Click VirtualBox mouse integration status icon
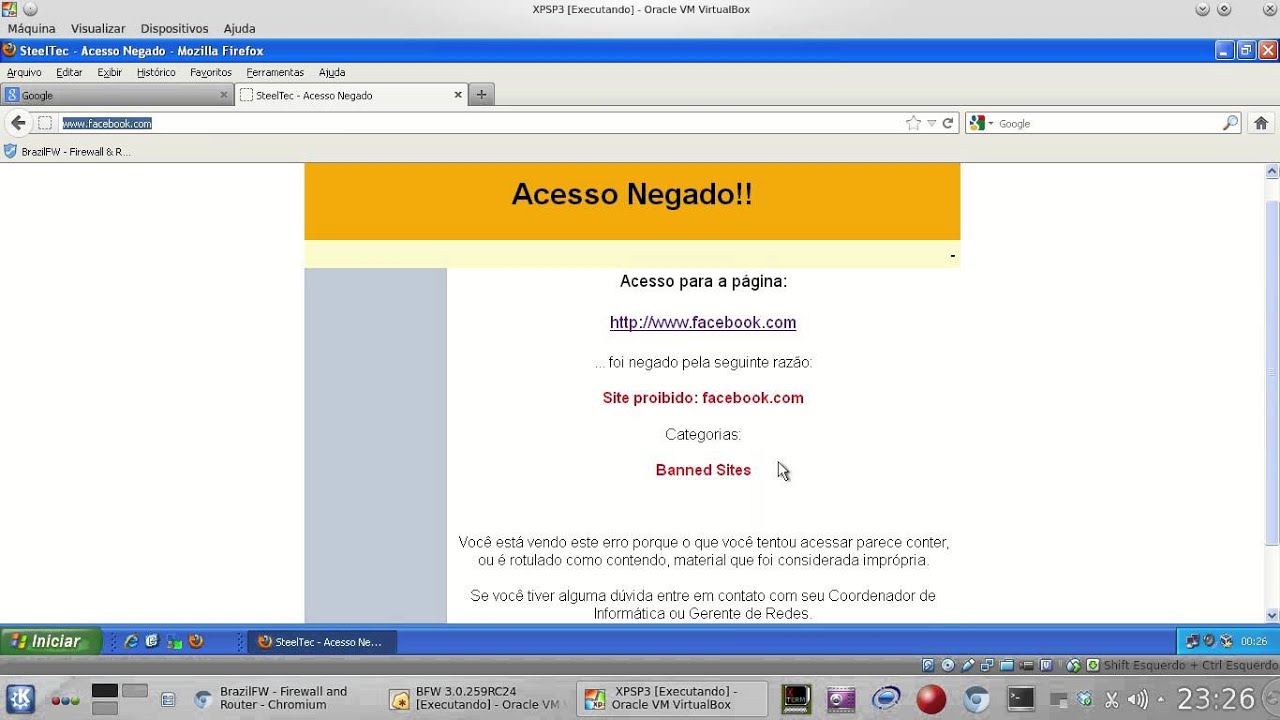 click(x=1073, y=665)
